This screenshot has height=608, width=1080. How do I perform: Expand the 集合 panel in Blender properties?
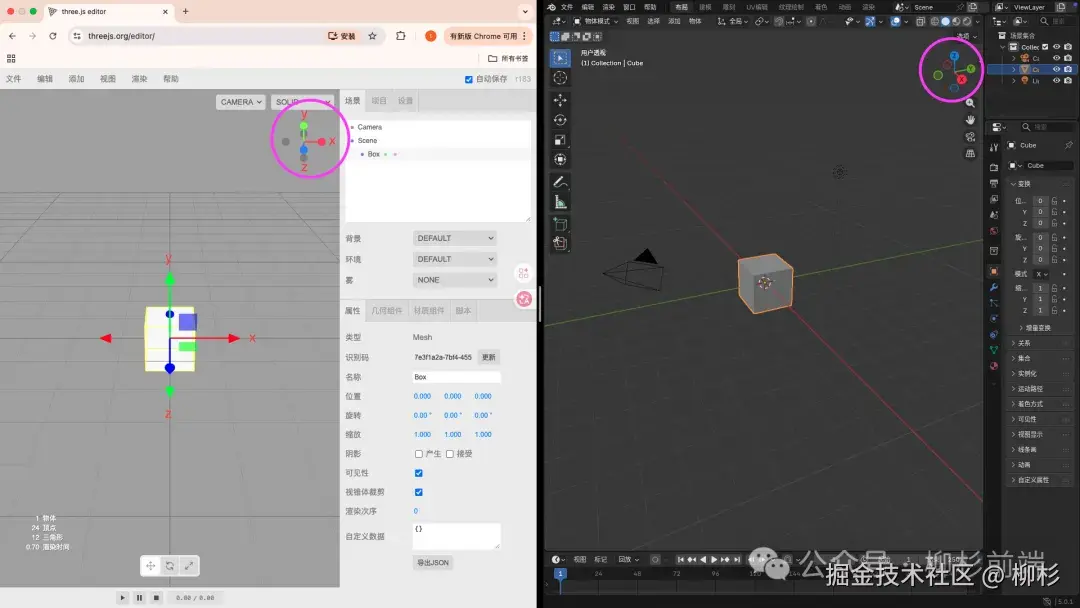(1041, 358)
